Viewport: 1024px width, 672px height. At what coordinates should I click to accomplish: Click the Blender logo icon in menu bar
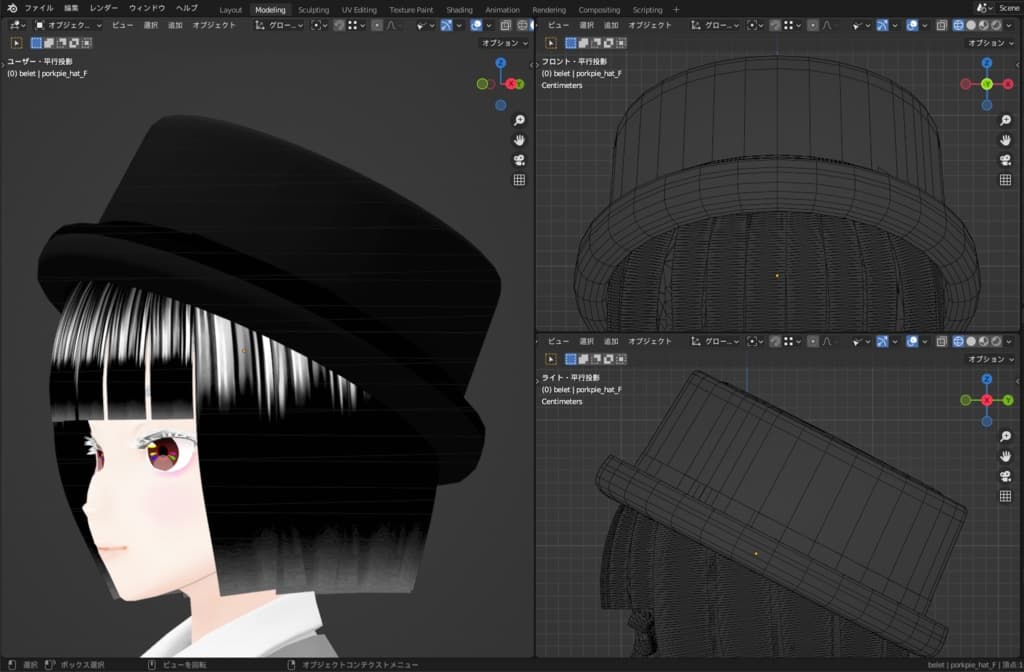pos(11,8)
